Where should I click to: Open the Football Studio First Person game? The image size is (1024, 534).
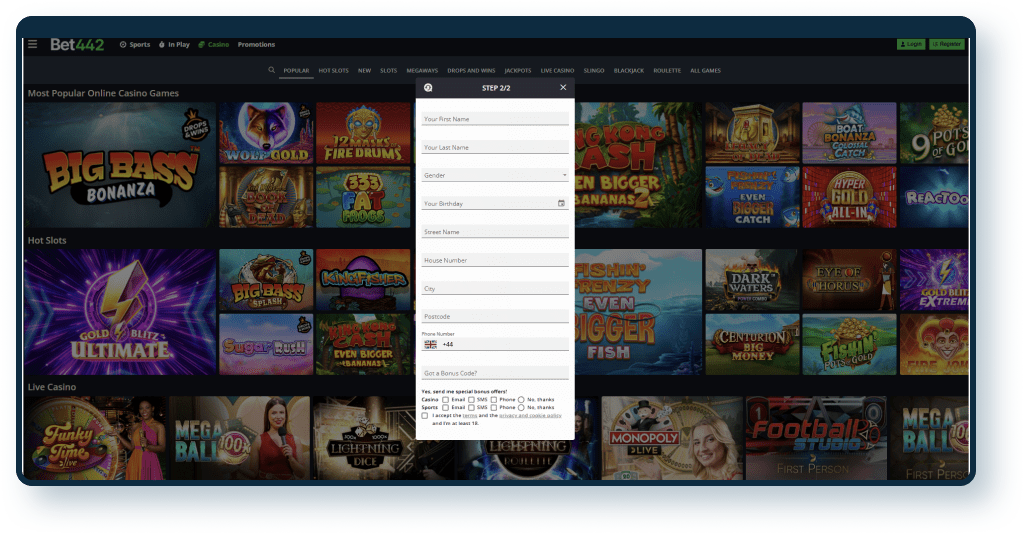(816, 438)
